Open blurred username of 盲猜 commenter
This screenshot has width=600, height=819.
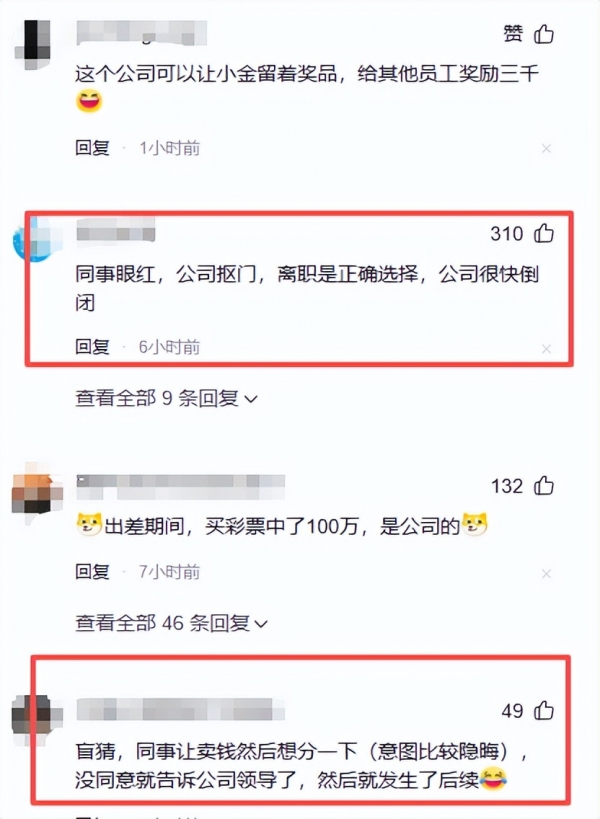tap(181, 710)
